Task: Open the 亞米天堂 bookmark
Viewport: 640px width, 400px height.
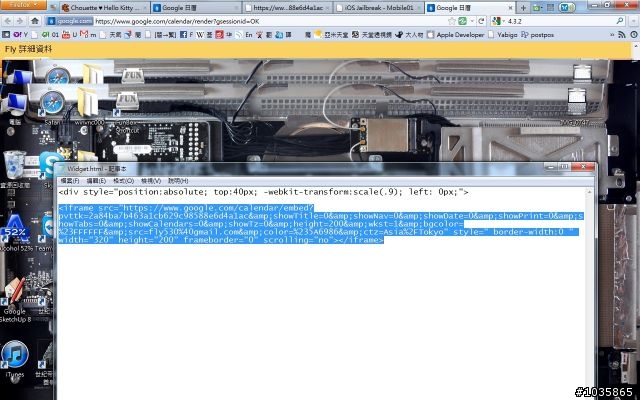Action: 331,35
